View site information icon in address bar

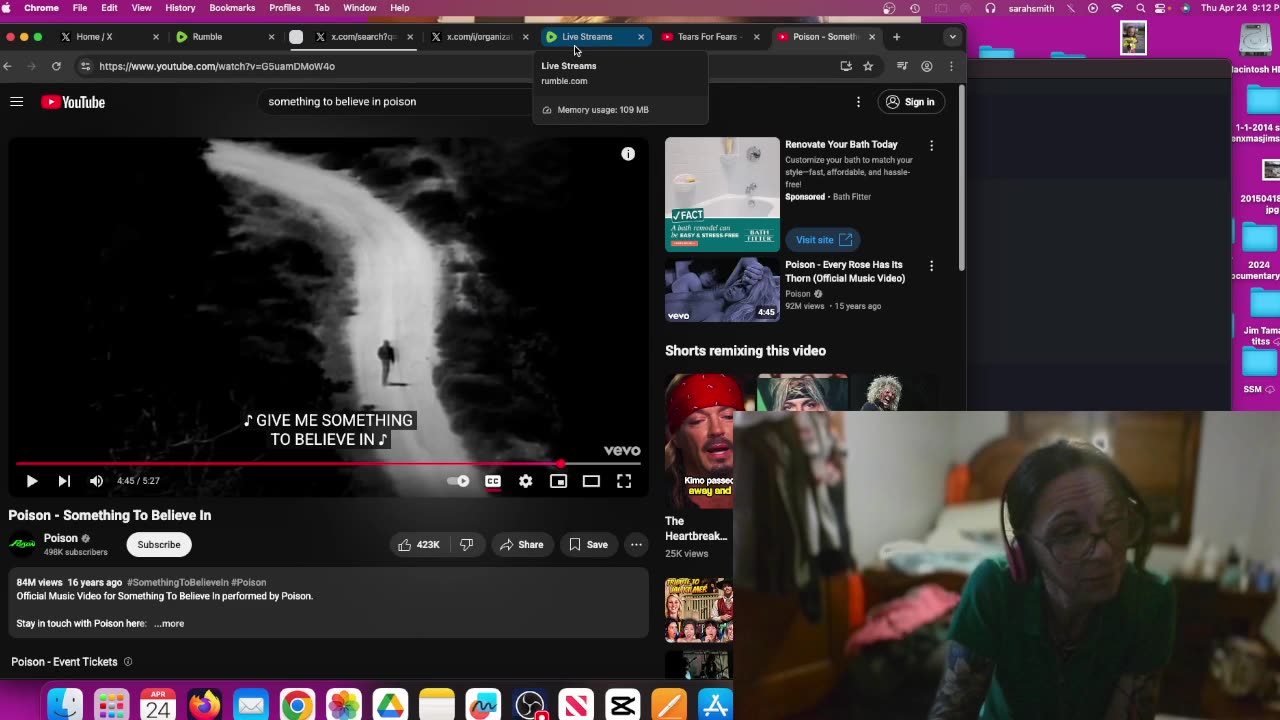coord(86,66)
